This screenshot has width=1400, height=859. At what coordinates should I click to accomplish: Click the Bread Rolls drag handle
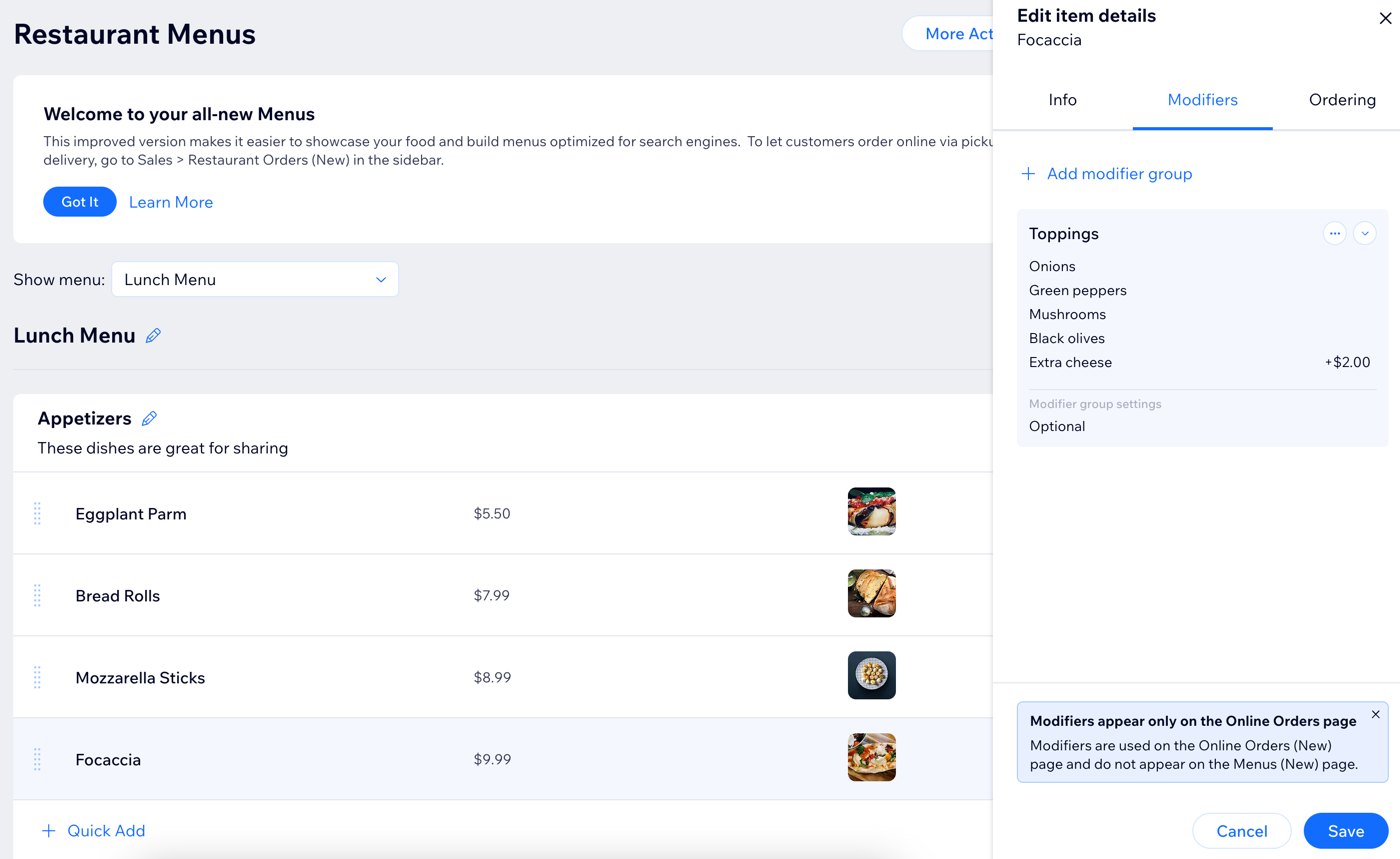point(37,596)
